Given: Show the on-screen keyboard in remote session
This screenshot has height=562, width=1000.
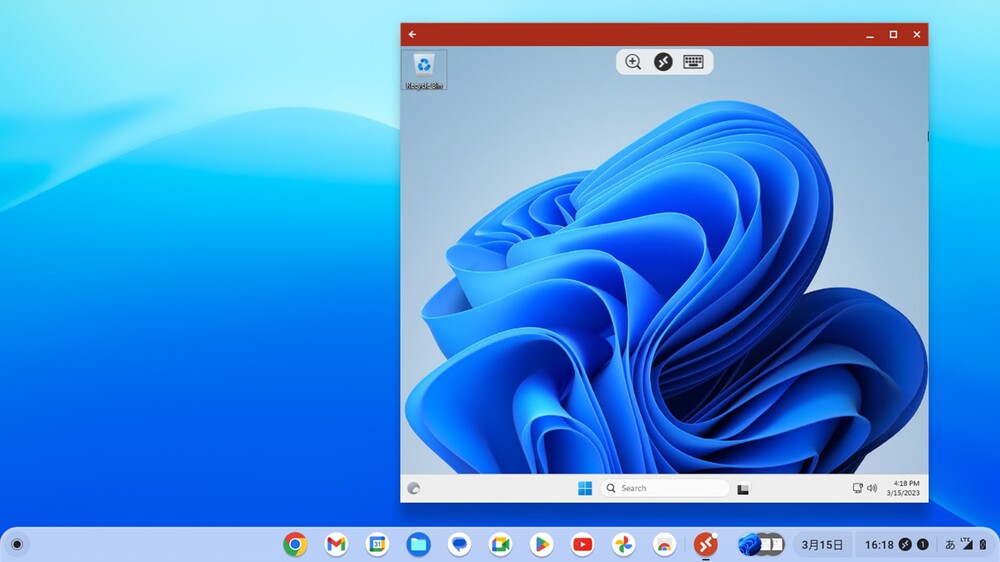Looking at the screenshot, I should pyautogui.click(x=693, y=62).
